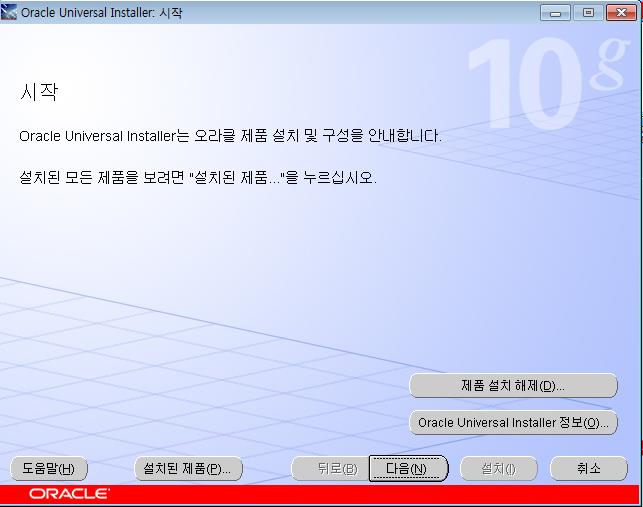Click the 시작 heading text
Viewport: 643px width, 507px height.
(x=39, y=91)
